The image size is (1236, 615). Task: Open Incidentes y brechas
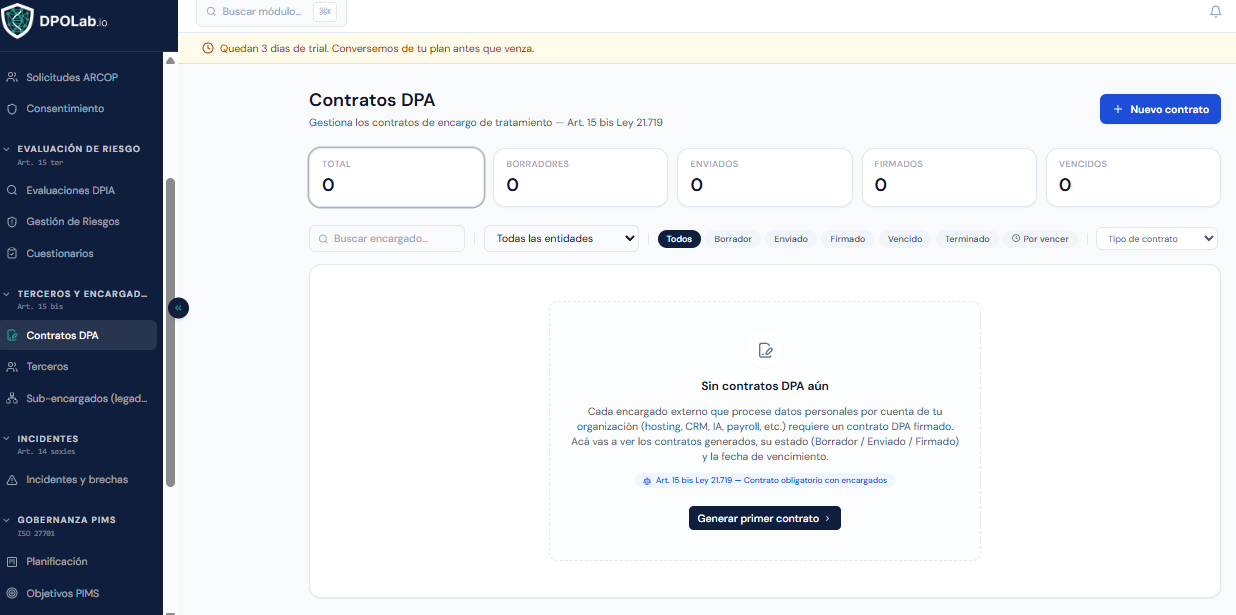(x=79, y=480)
